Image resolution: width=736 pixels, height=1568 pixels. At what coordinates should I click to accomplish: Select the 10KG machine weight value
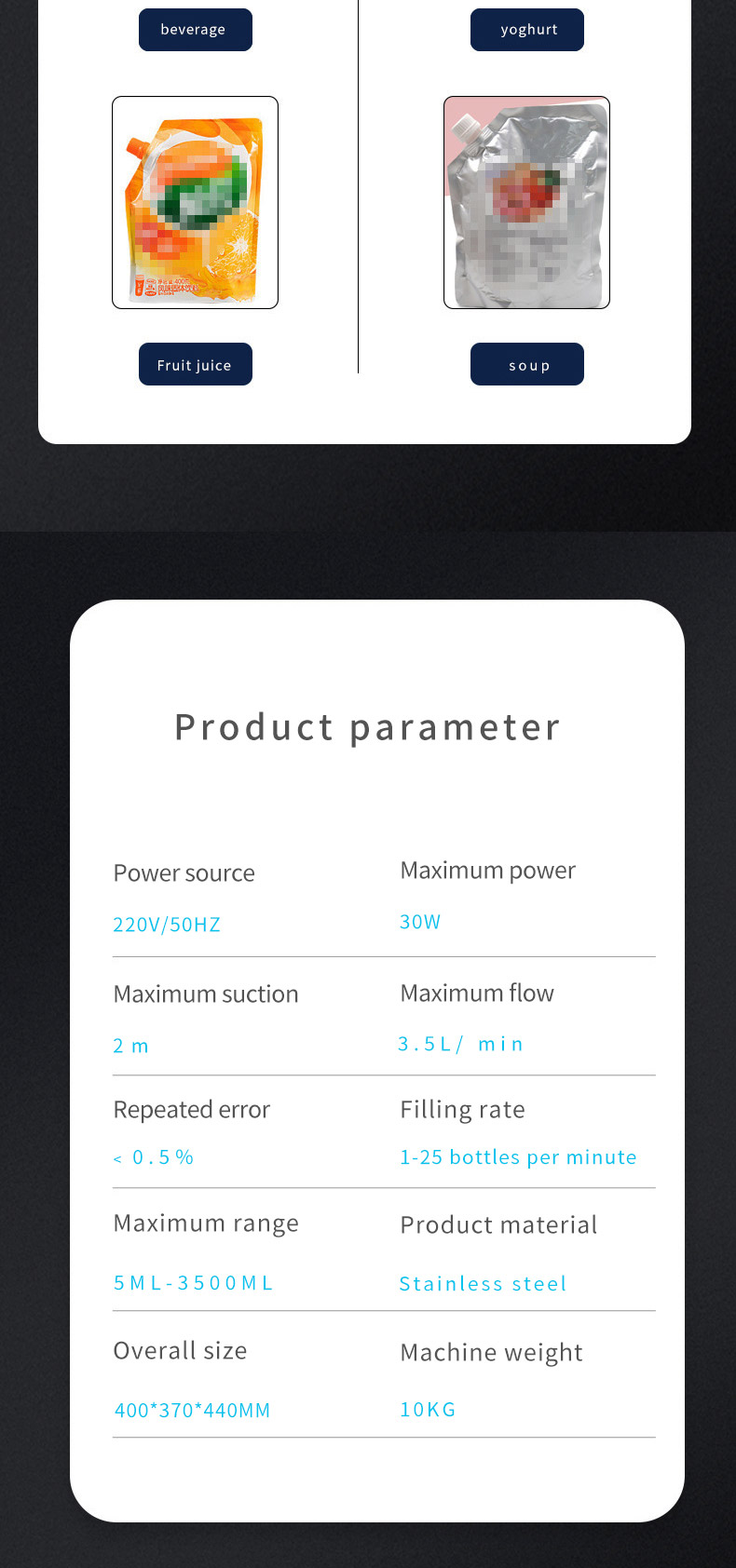click(428, 1410)
